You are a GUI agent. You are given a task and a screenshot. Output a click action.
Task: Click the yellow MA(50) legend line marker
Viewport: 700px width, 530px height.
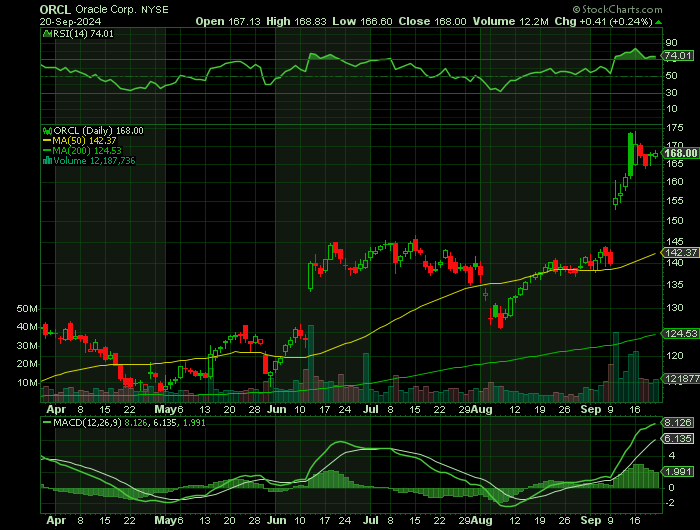click(44, 140)
